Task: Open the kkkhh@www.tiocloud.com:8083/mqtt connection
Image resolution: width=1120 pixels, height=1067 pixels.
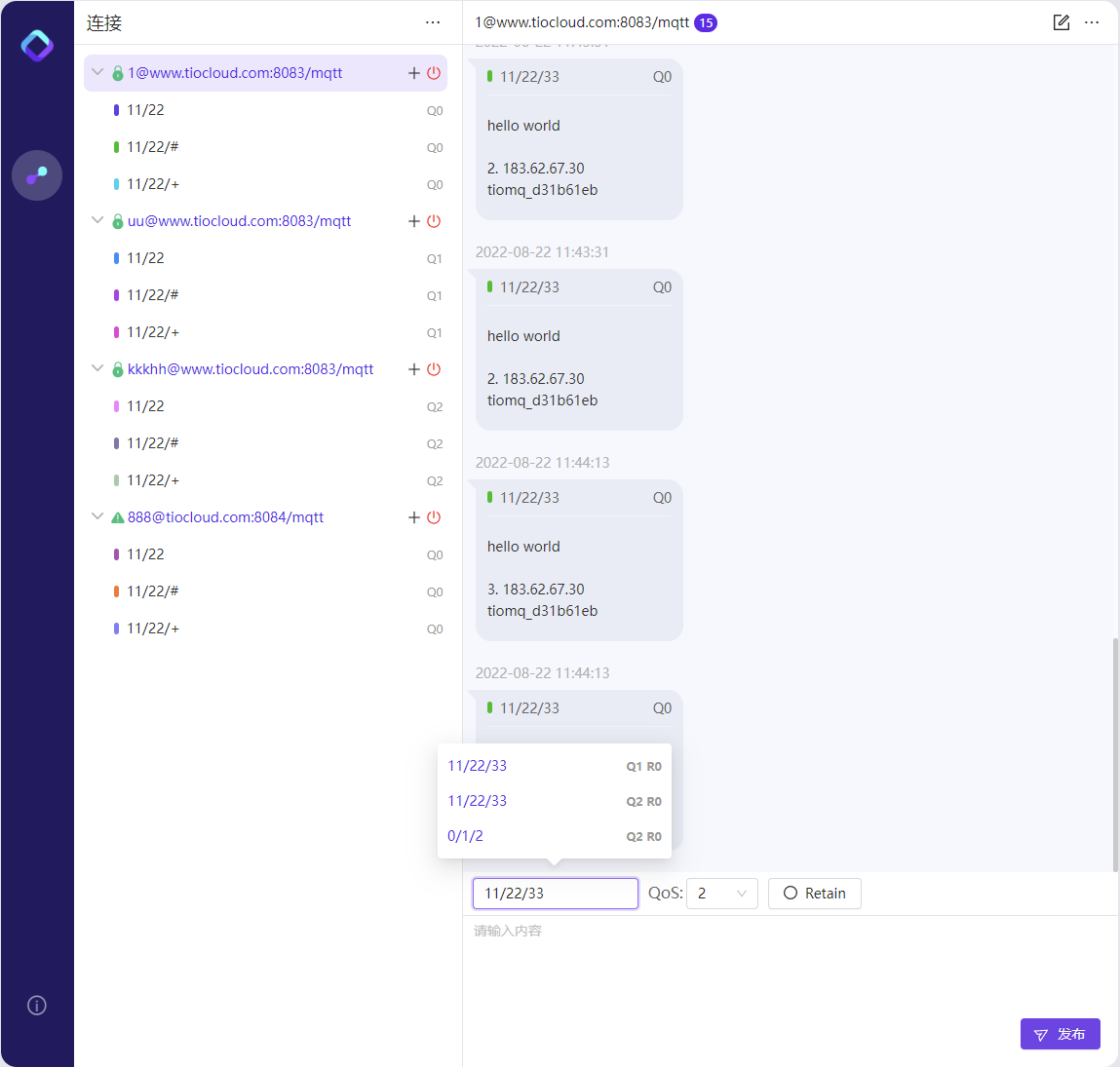Action: tap(250, 368)
